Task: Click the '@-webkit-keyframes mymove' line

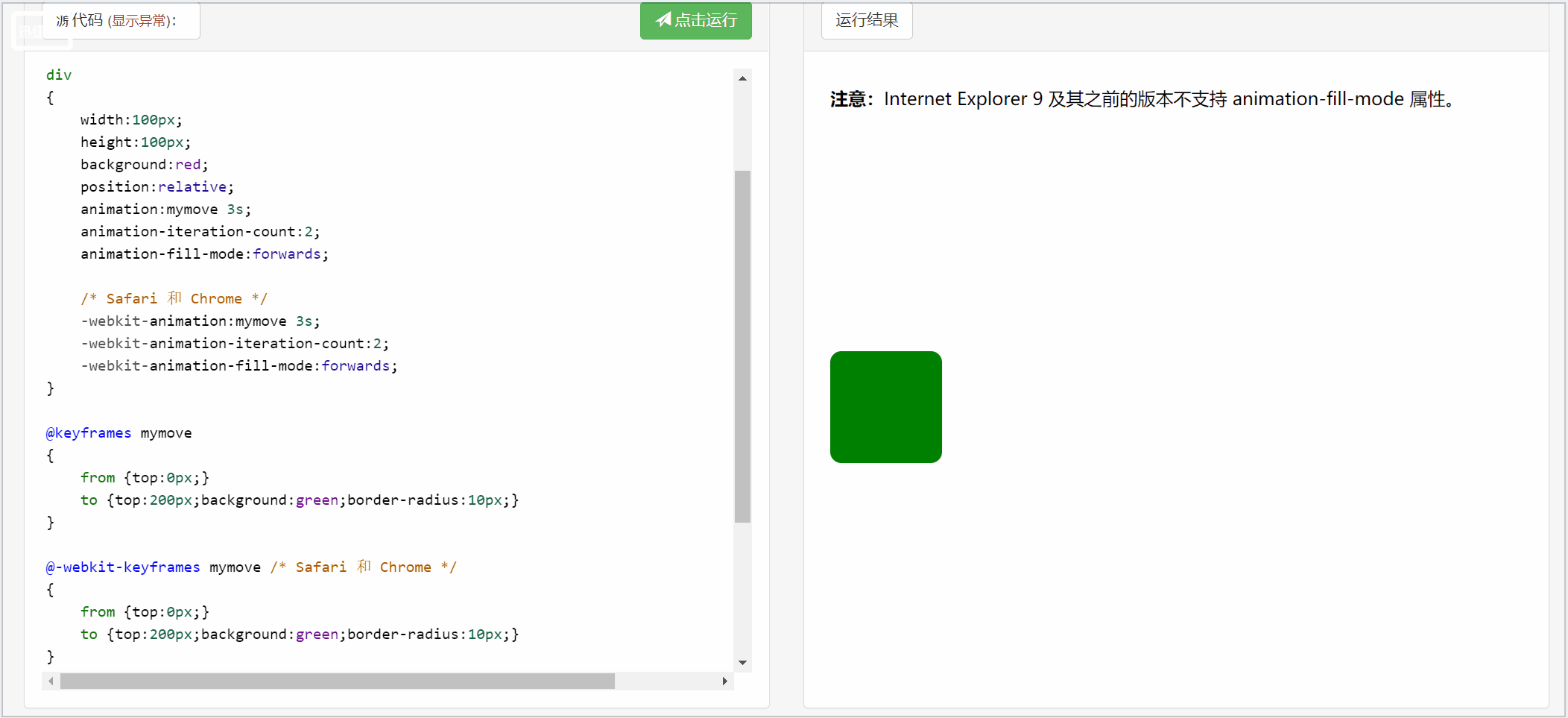Action: pos(154,567)
